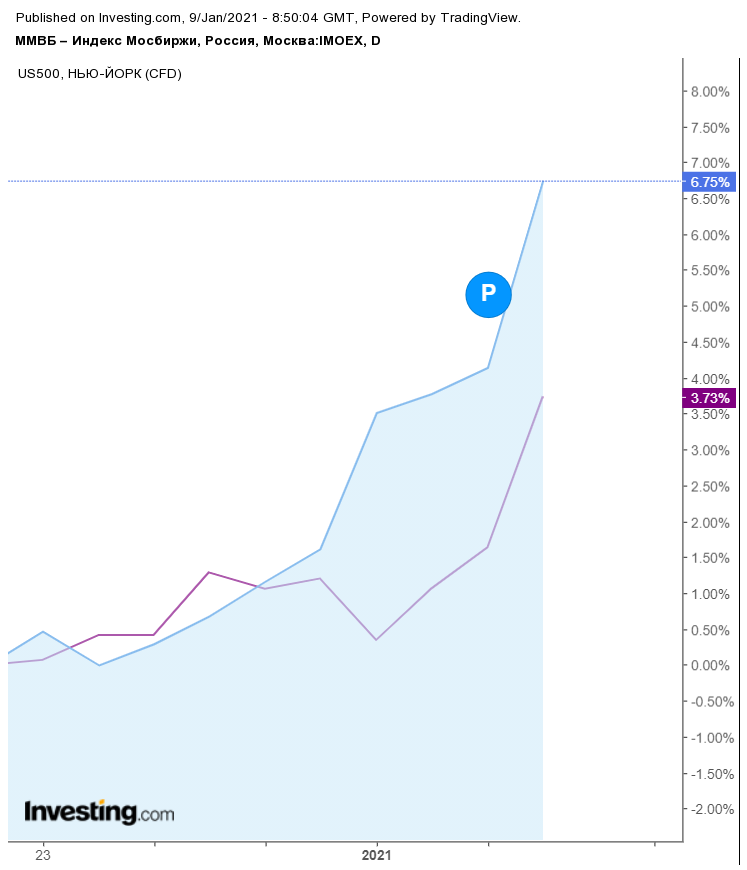Image resolution: width=747 pixels, height=870 pixels.
Task: Click the blue circular P marker
Action: 488,294
